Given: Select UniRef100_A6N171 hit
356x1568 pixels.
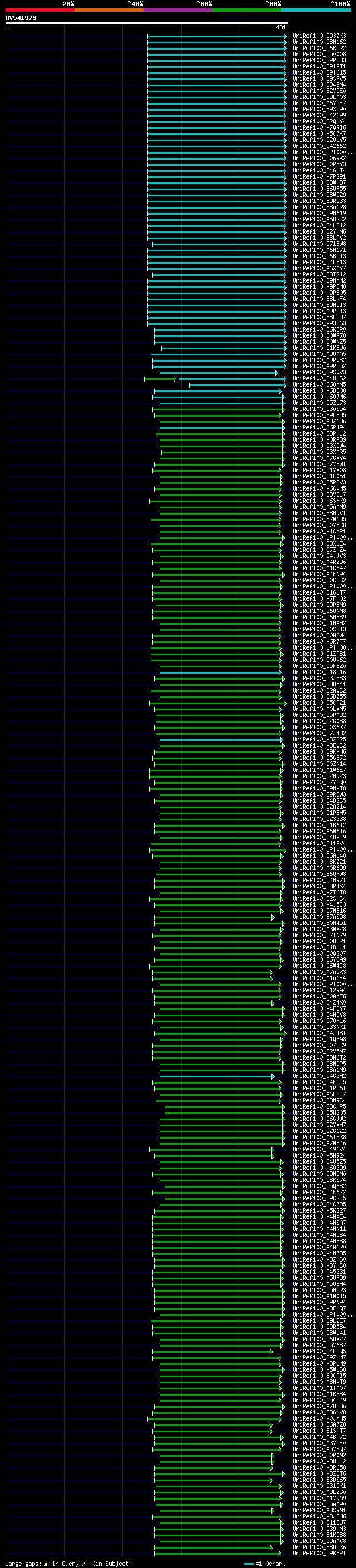Looking at the screenshot, I should 319,250.
